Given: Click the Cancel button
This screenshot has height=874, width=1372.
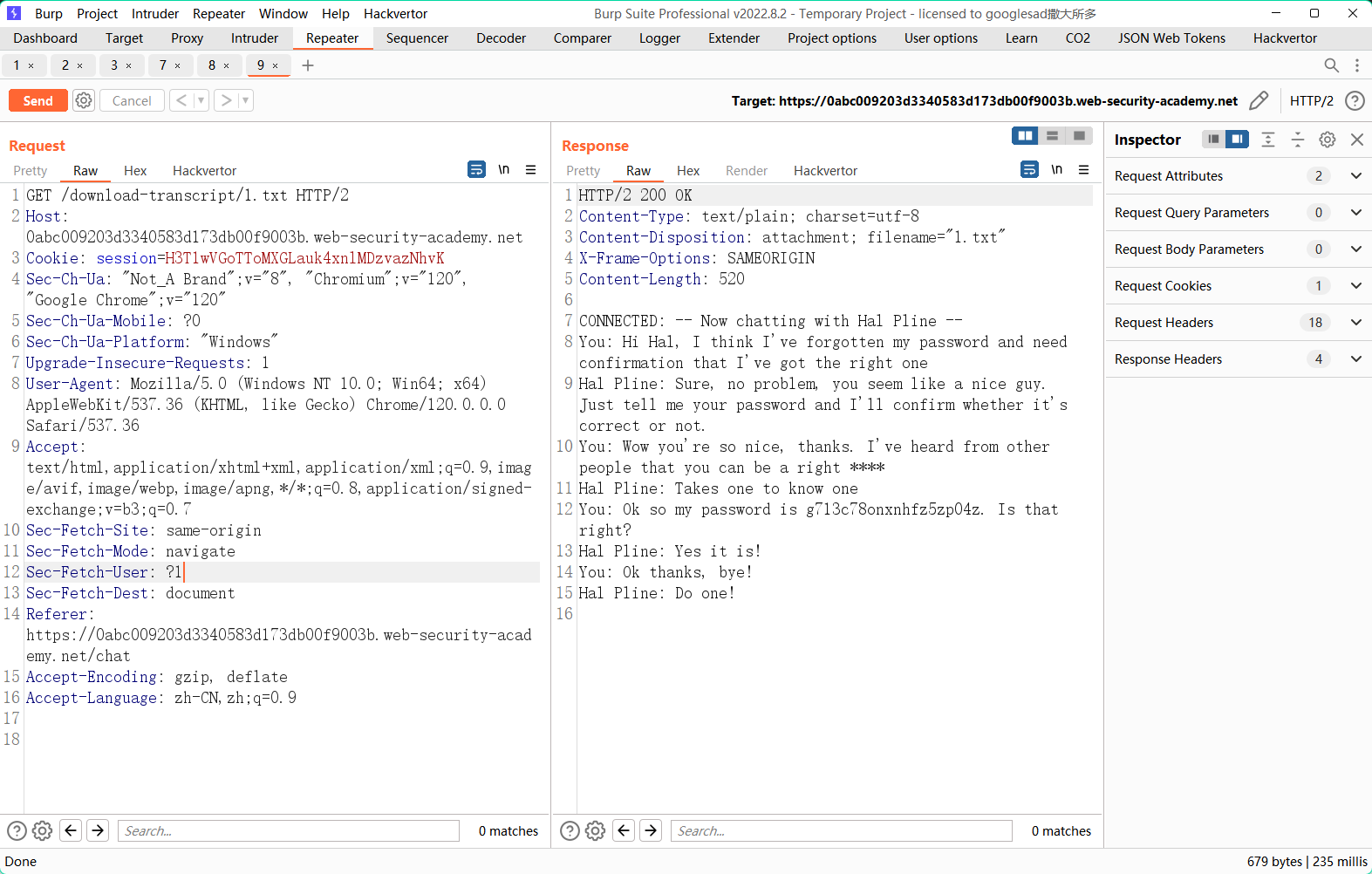Looking at the screenshot, I should coord(132,100).
